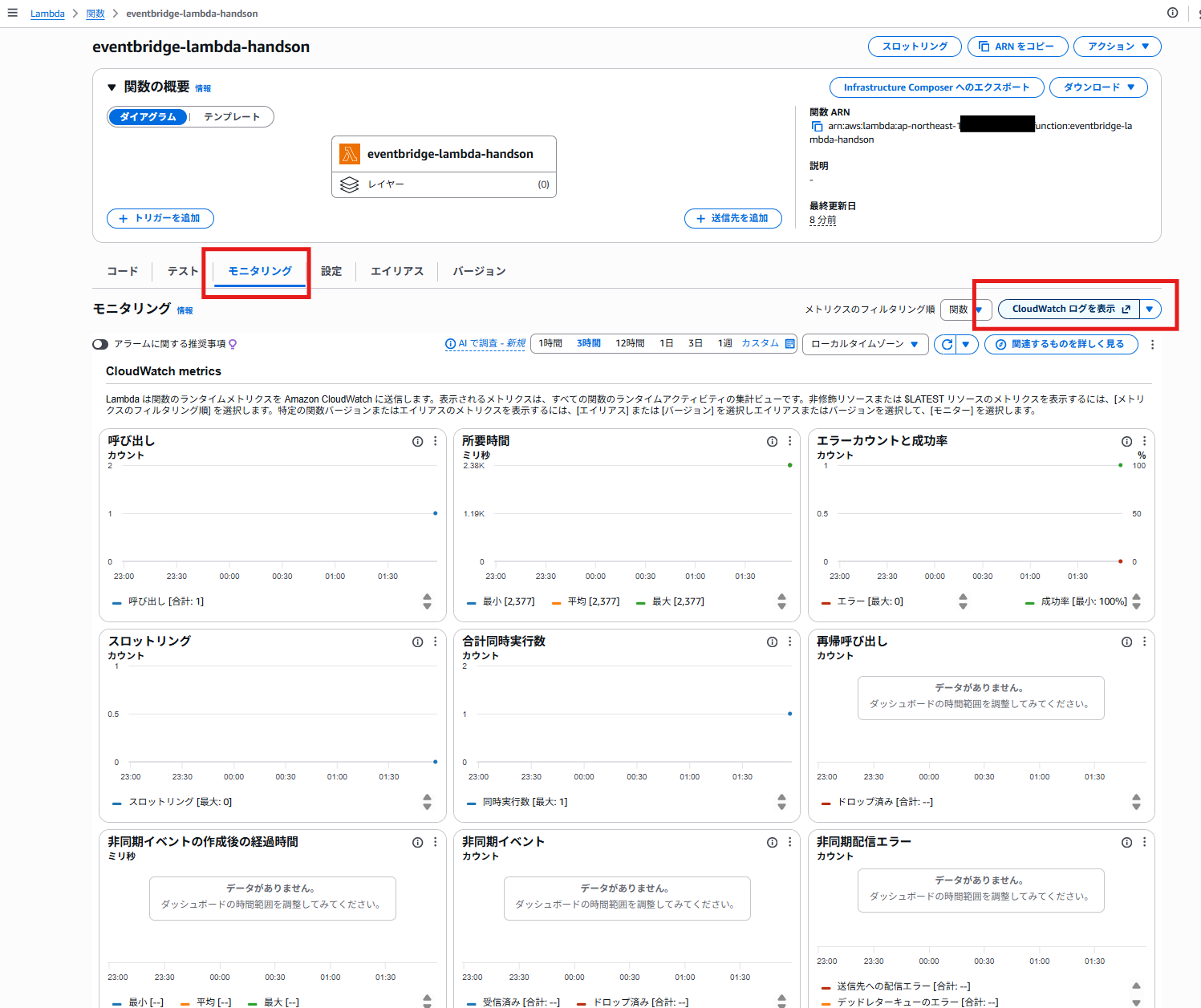Switch to the コード tab
This screenshot has height=1008, width=1201.
coord(123,271)
